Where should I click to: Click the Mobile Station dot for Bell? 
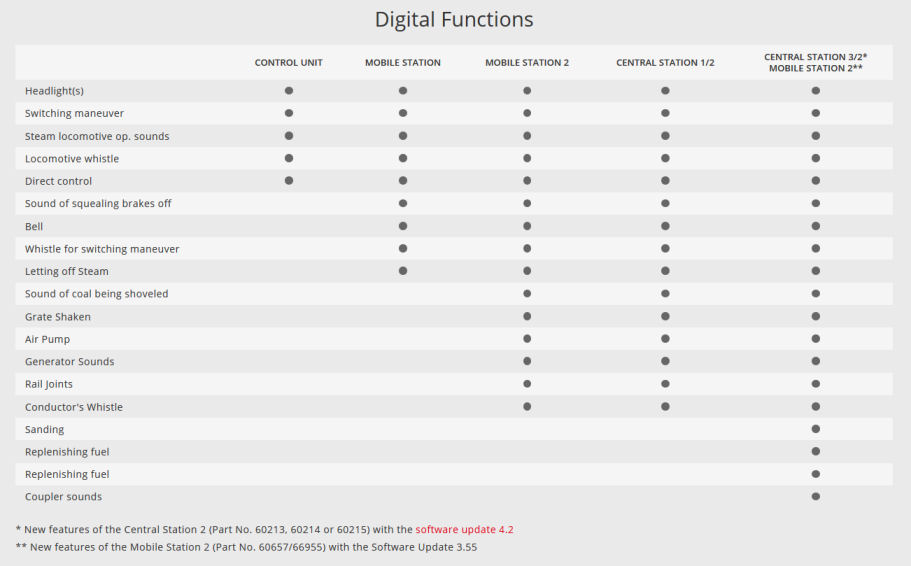coord(403,226)
